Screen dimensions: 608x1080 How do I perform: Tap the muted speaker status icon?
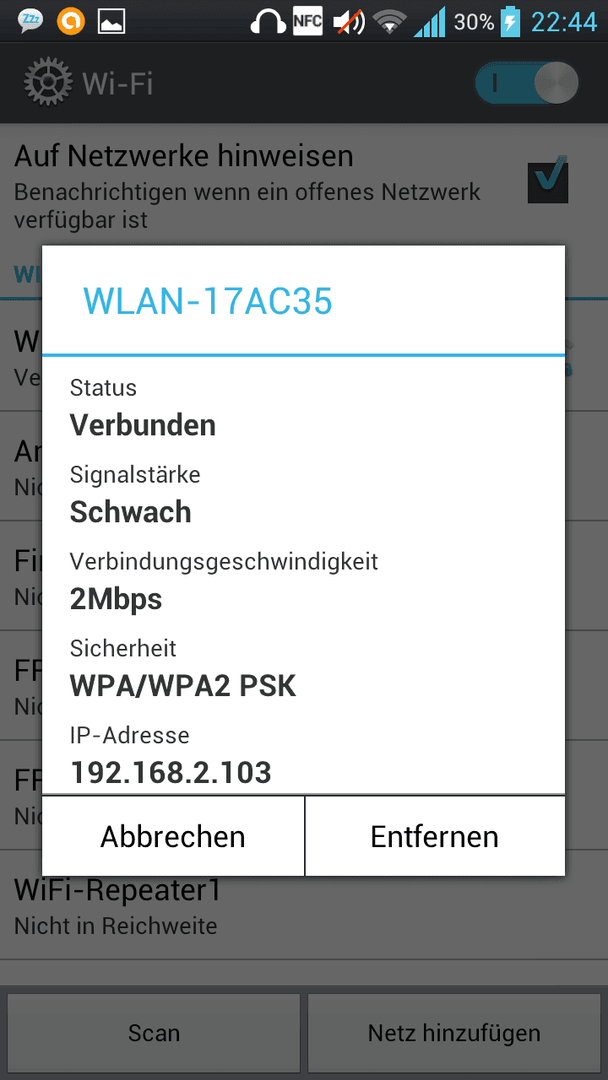[349, 23]
